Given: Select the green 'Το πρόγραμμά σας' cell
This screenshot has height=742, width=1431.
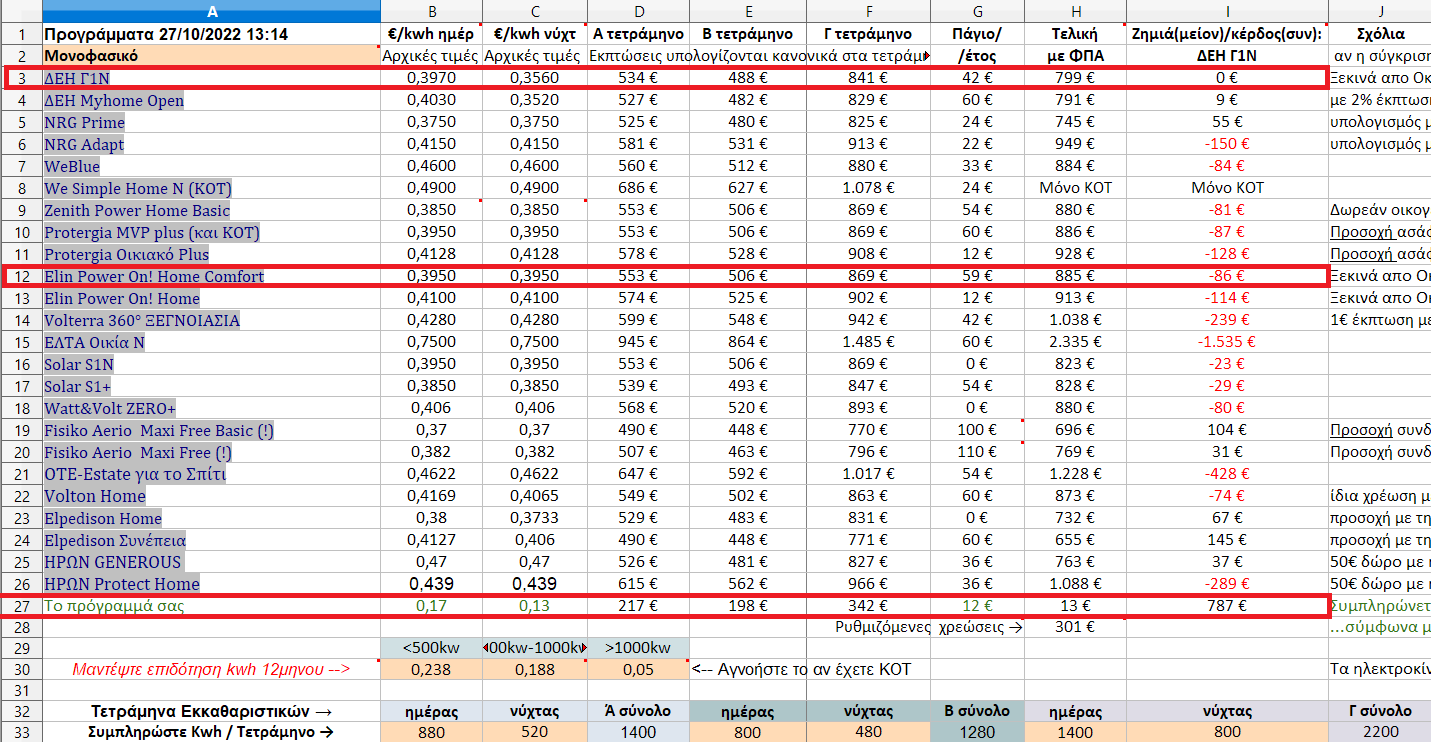Looking at the screenshot, I should (211, 606).
